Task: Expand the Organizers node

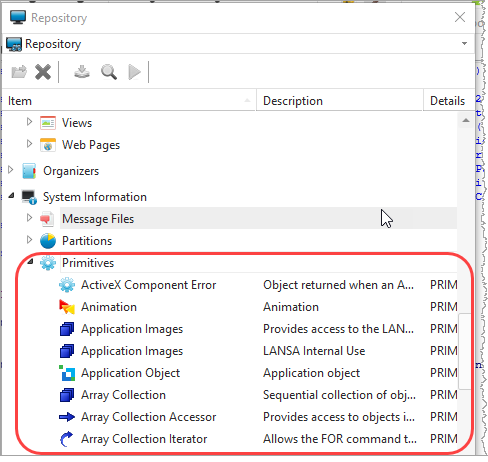Action: 11,170
